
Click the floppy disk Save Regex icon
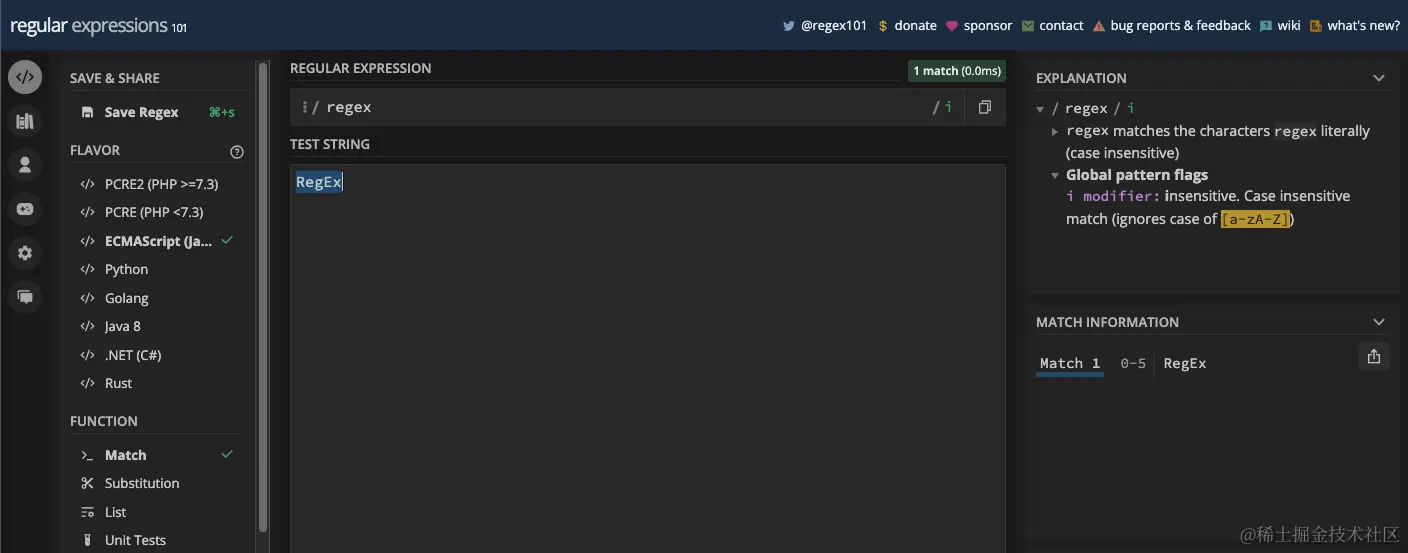(x=88, y=112)
